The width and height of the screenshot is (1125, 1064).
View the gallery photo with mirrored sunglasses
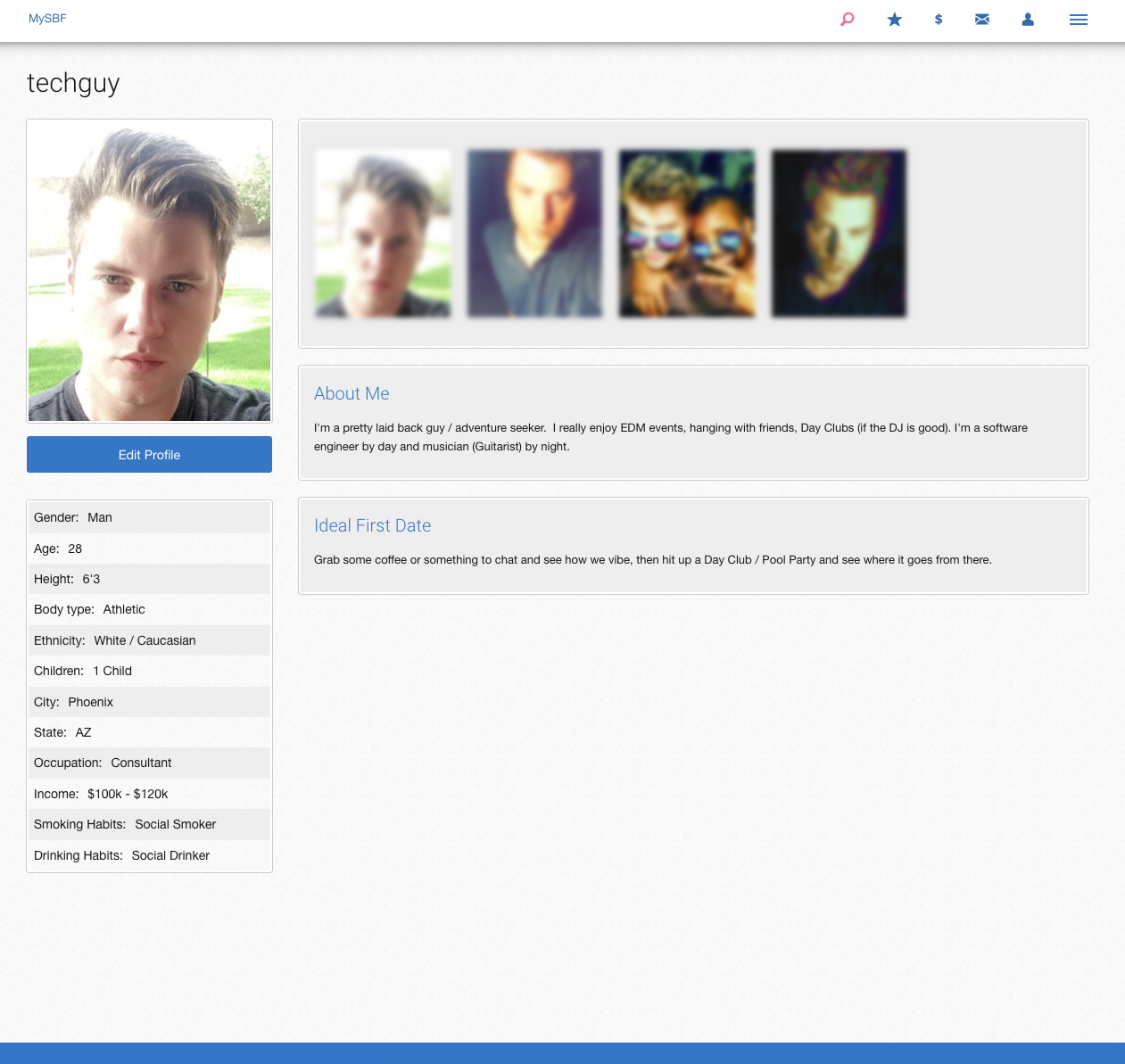click(686, 234)
